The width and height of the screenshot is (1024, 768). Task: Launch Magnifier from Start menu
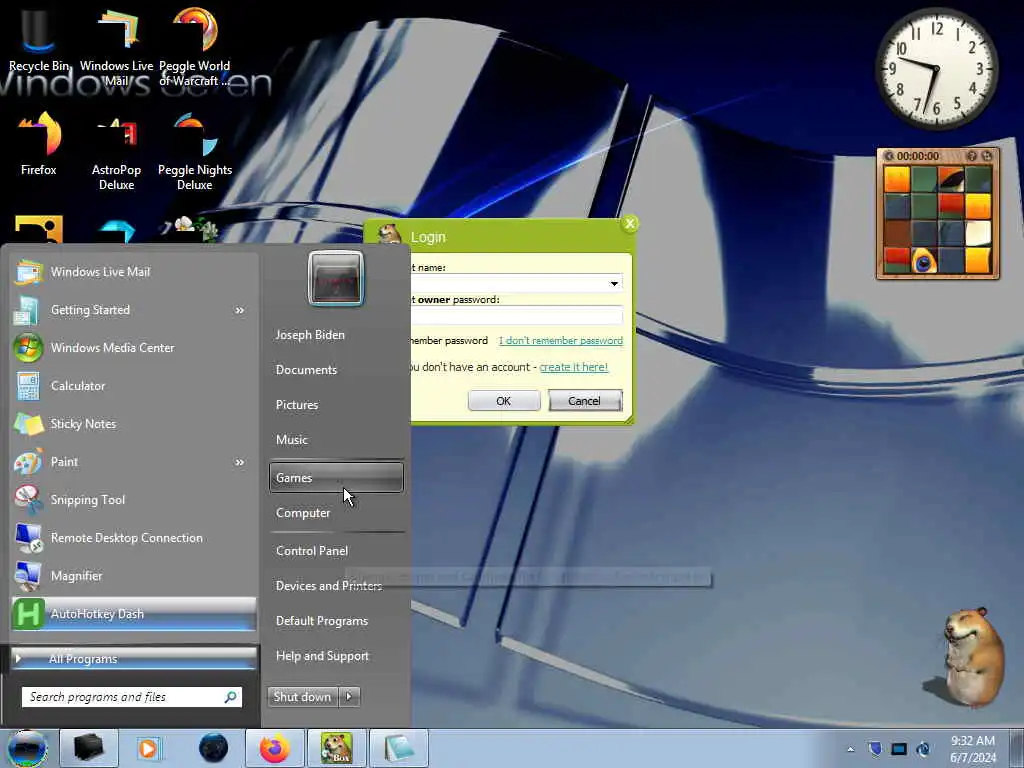pyautogui.click(x=134, y=575)
